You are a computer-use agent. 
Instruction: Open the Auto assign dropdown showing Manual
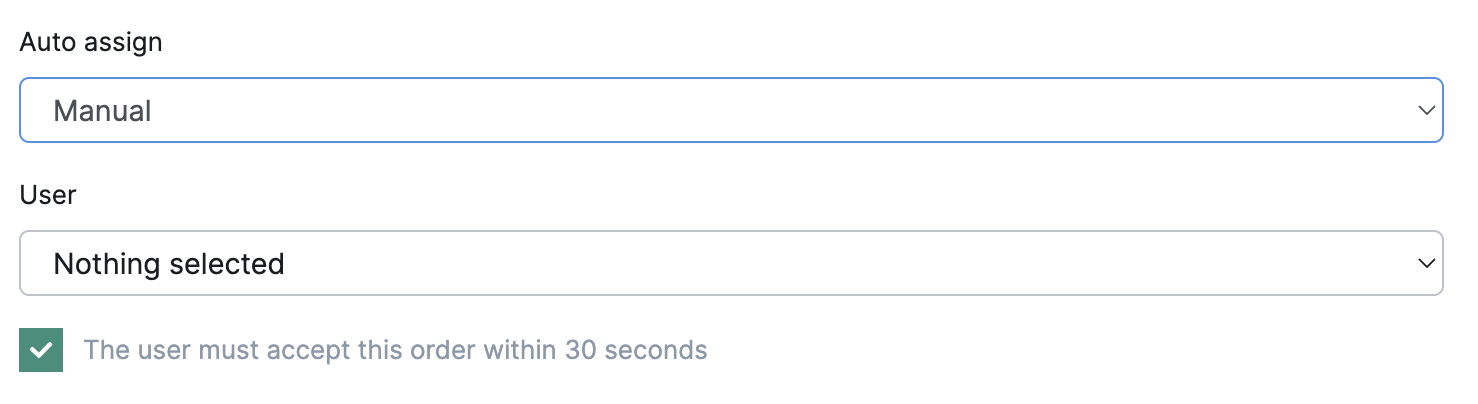730,110
